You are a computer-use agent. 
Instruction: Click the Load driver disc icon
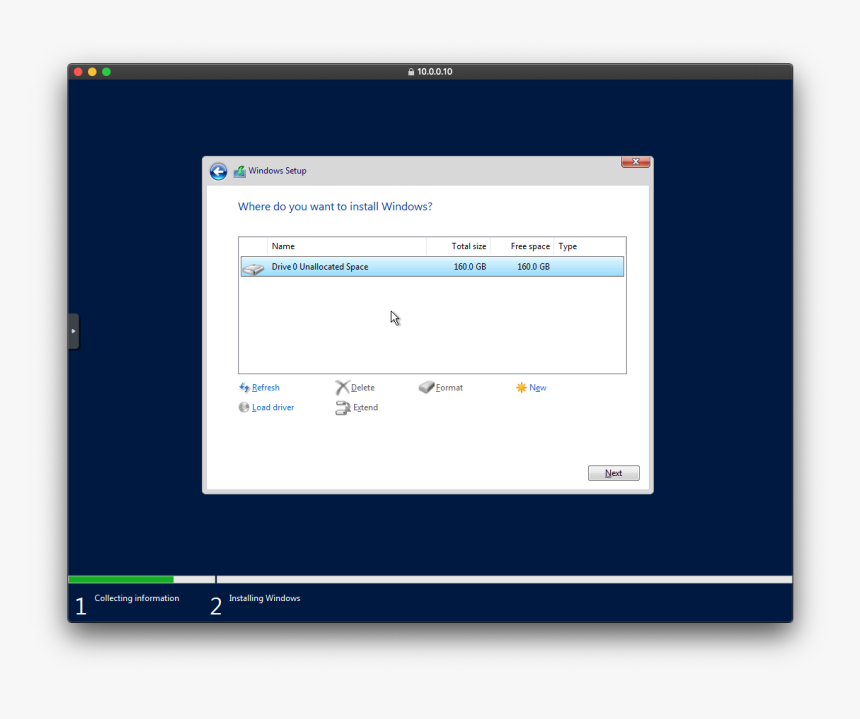(244, 407)
